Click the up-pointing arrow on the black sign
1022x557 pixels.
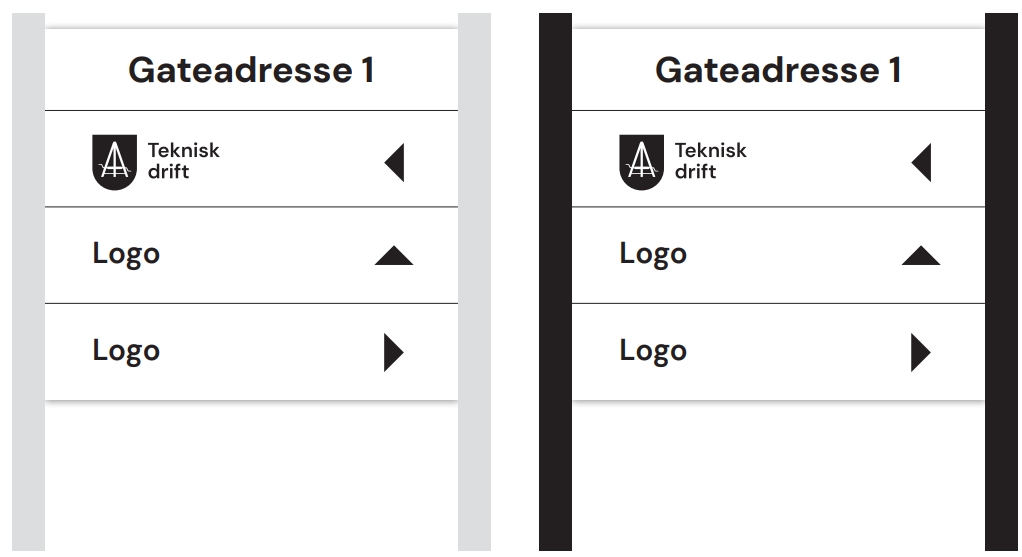[920, 255]
